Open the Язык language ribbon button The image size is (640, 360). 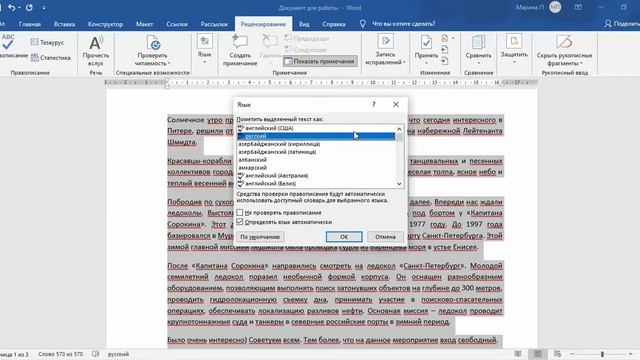(204, 49)
